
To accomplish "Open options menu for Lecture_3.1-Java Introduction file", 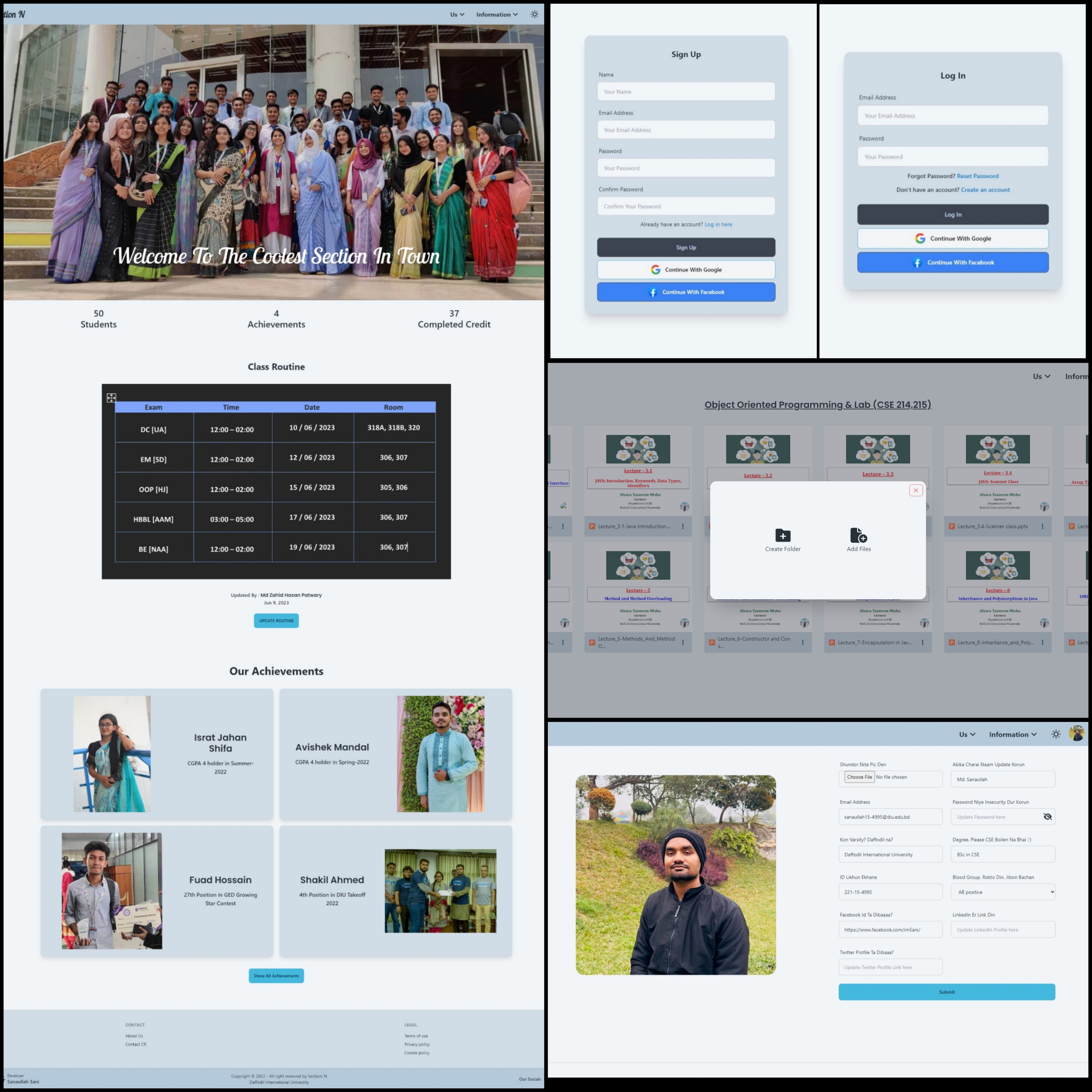I will (x=683, y=526).
